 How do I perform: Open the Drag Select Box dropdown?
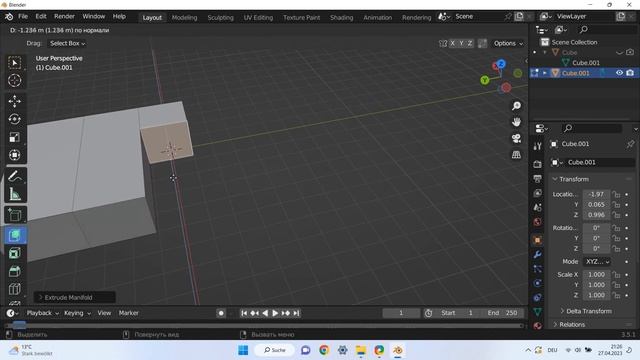(67, 43)
